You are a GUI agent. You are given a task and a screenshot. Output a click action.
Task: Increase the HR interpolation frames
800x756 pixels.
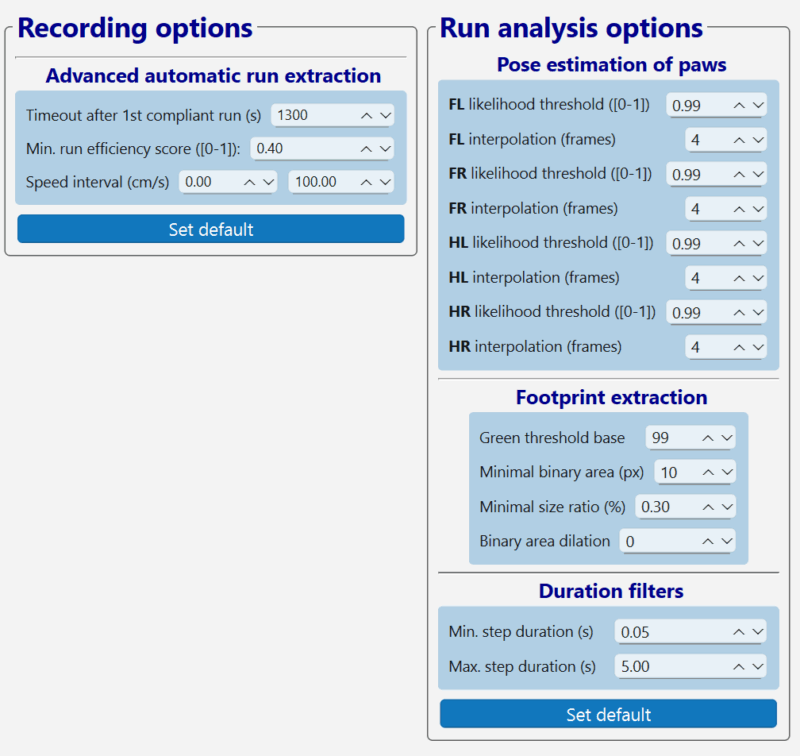(739, 347)
